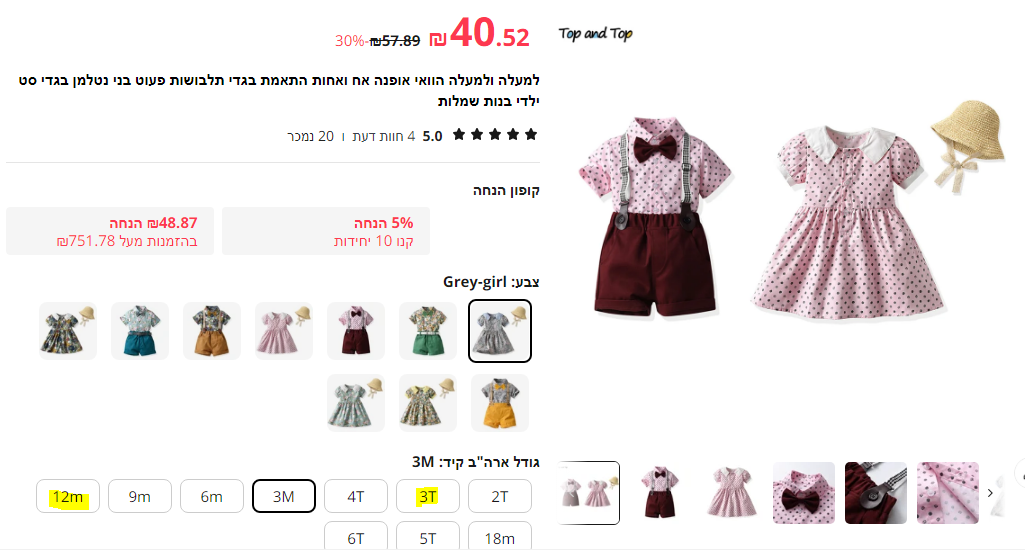Click the Top and Top store logo
1025x550 pixels.
595,33
